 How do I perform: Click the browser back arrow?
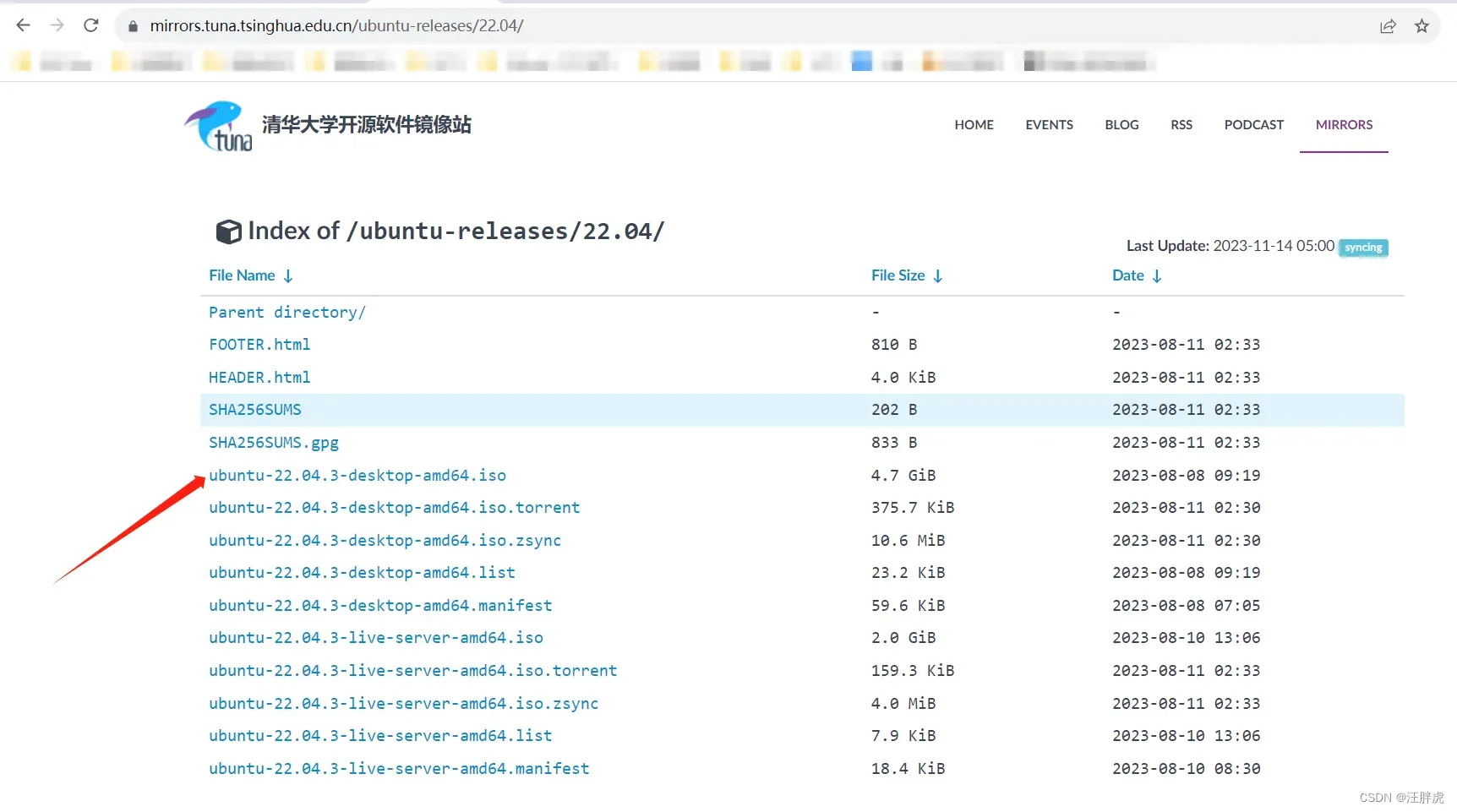(23, 25)
